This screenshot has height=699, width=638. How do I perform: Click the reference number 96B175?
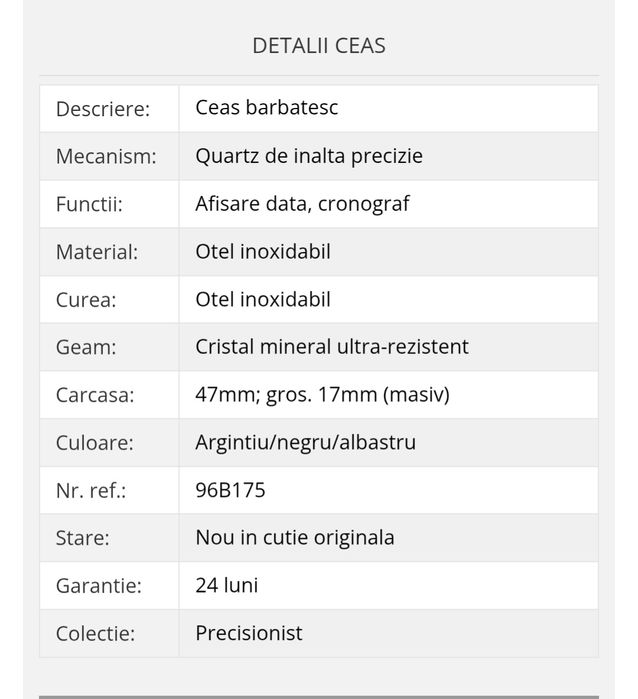click(x=230, y=490)
